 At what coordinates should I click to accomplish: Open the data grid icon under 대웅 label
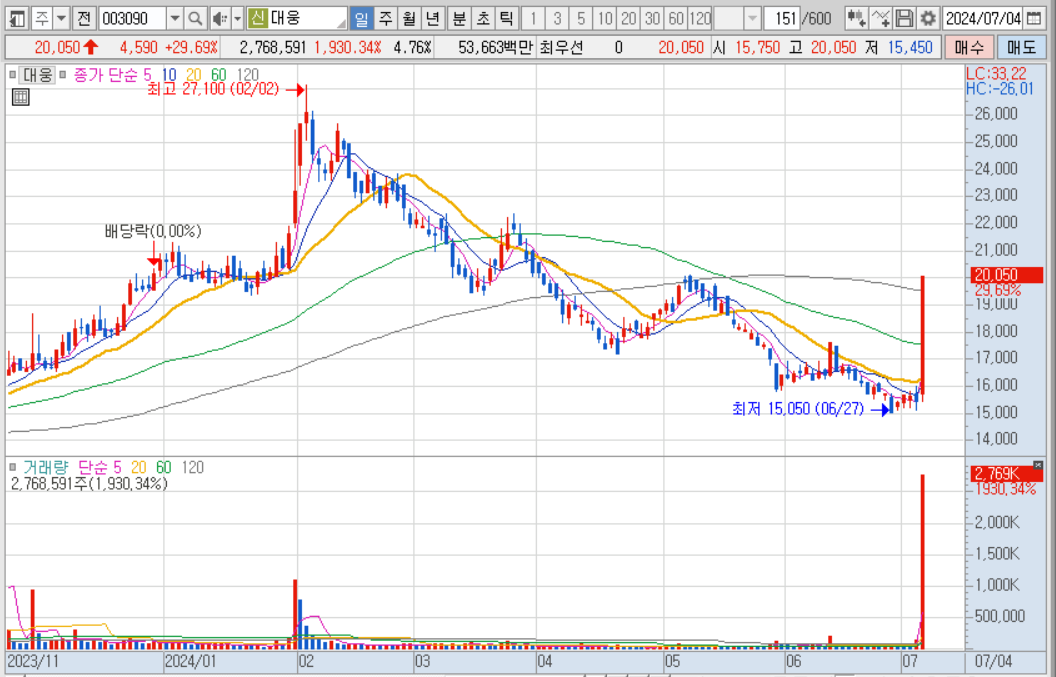(21, 98)
